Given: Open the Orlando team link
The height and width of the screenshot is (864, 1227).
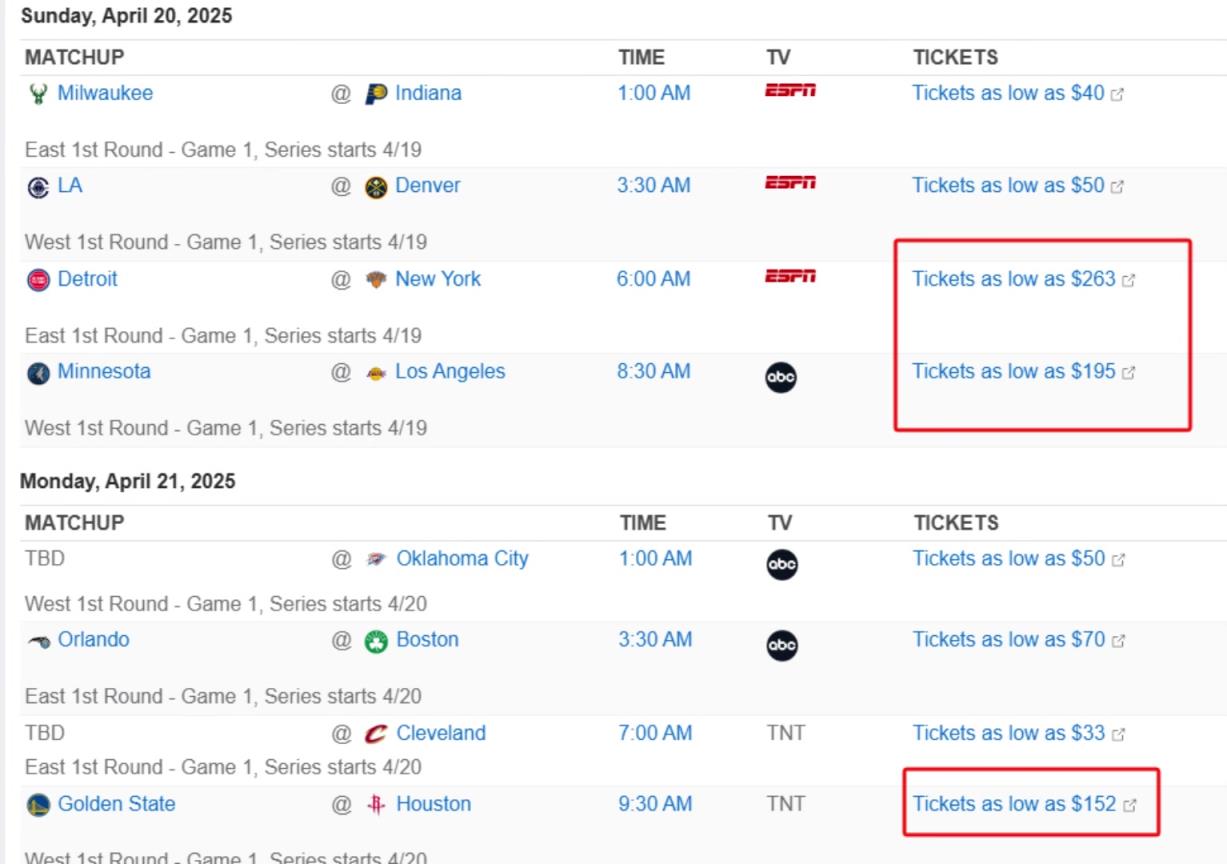Looking at the screenshot, I should coord(93,640).
